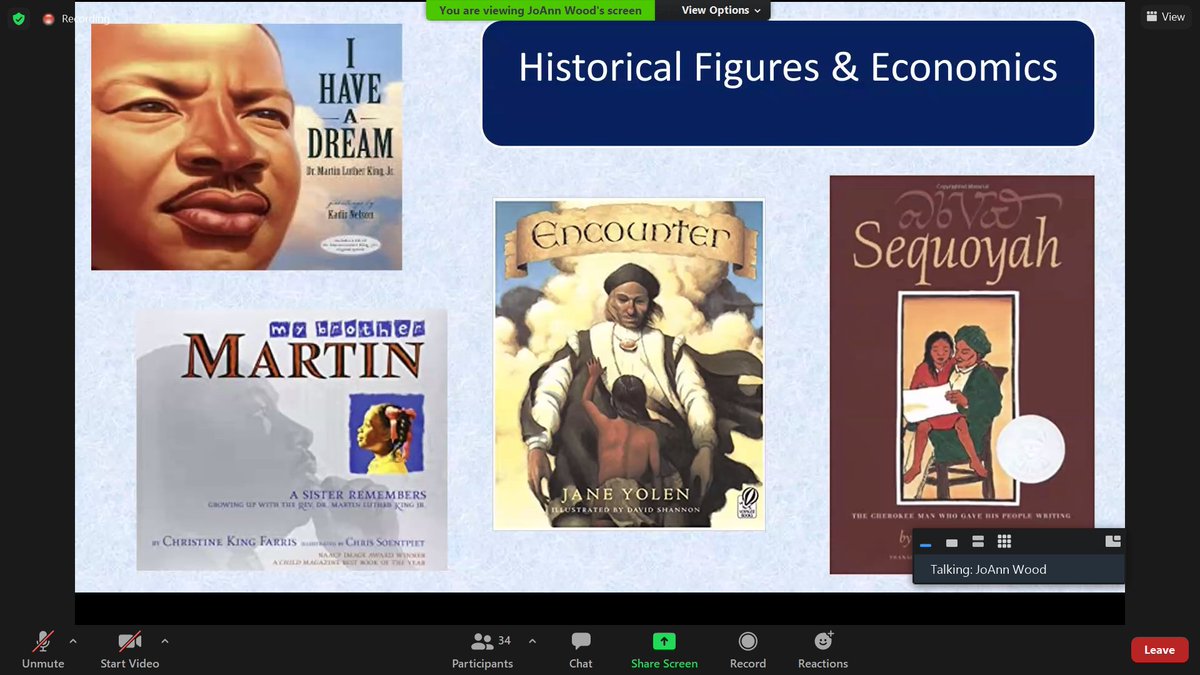
Task: Click the 'Encounter' book cover
Action: 629,364
